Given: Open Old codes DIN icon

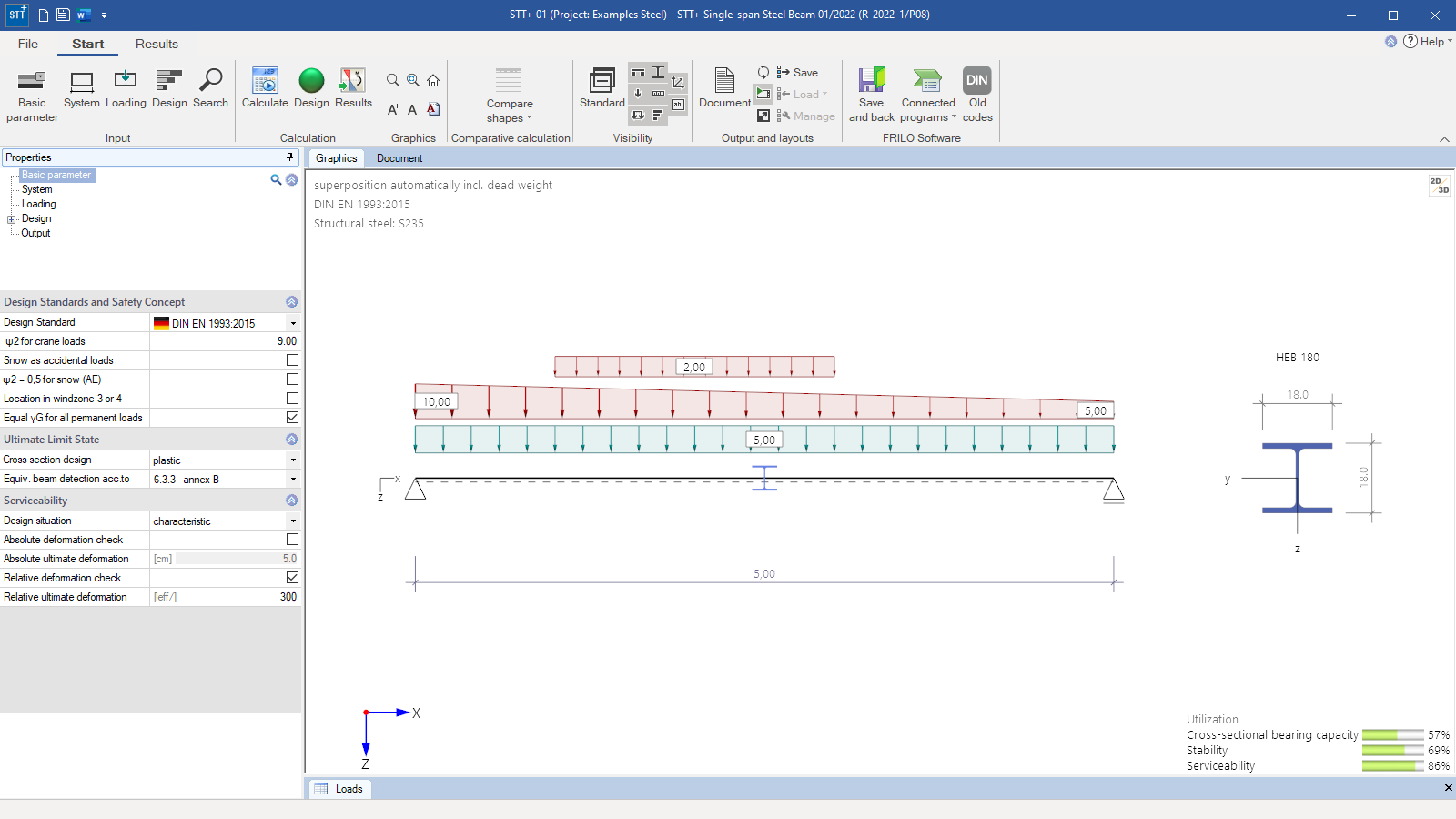Looking at the screenshot, I should click(x=977, y=96).
